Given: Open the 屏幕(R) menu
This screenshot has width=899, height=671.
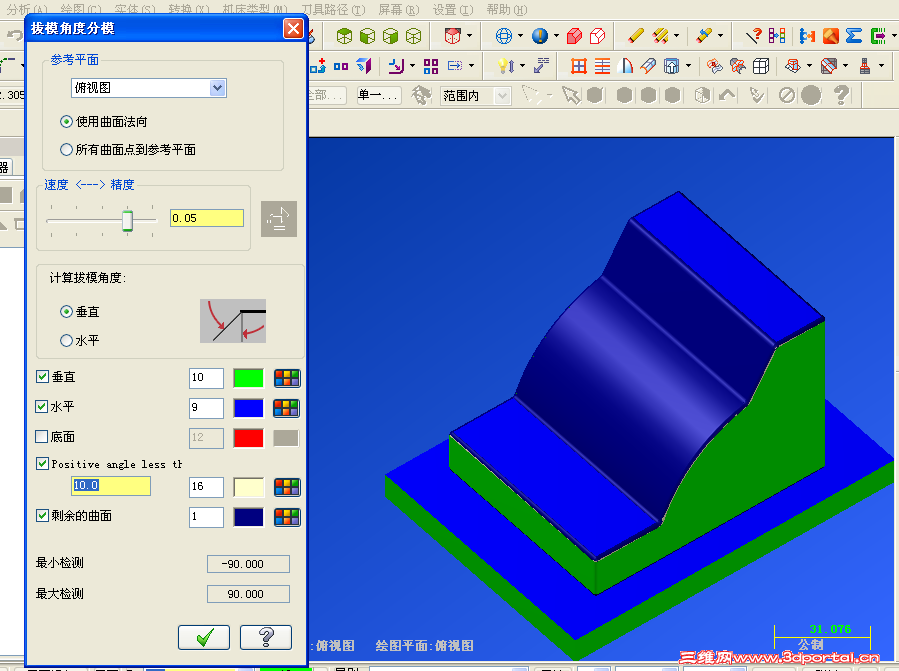Looking at the screenshot, I should tap(399, 10).
